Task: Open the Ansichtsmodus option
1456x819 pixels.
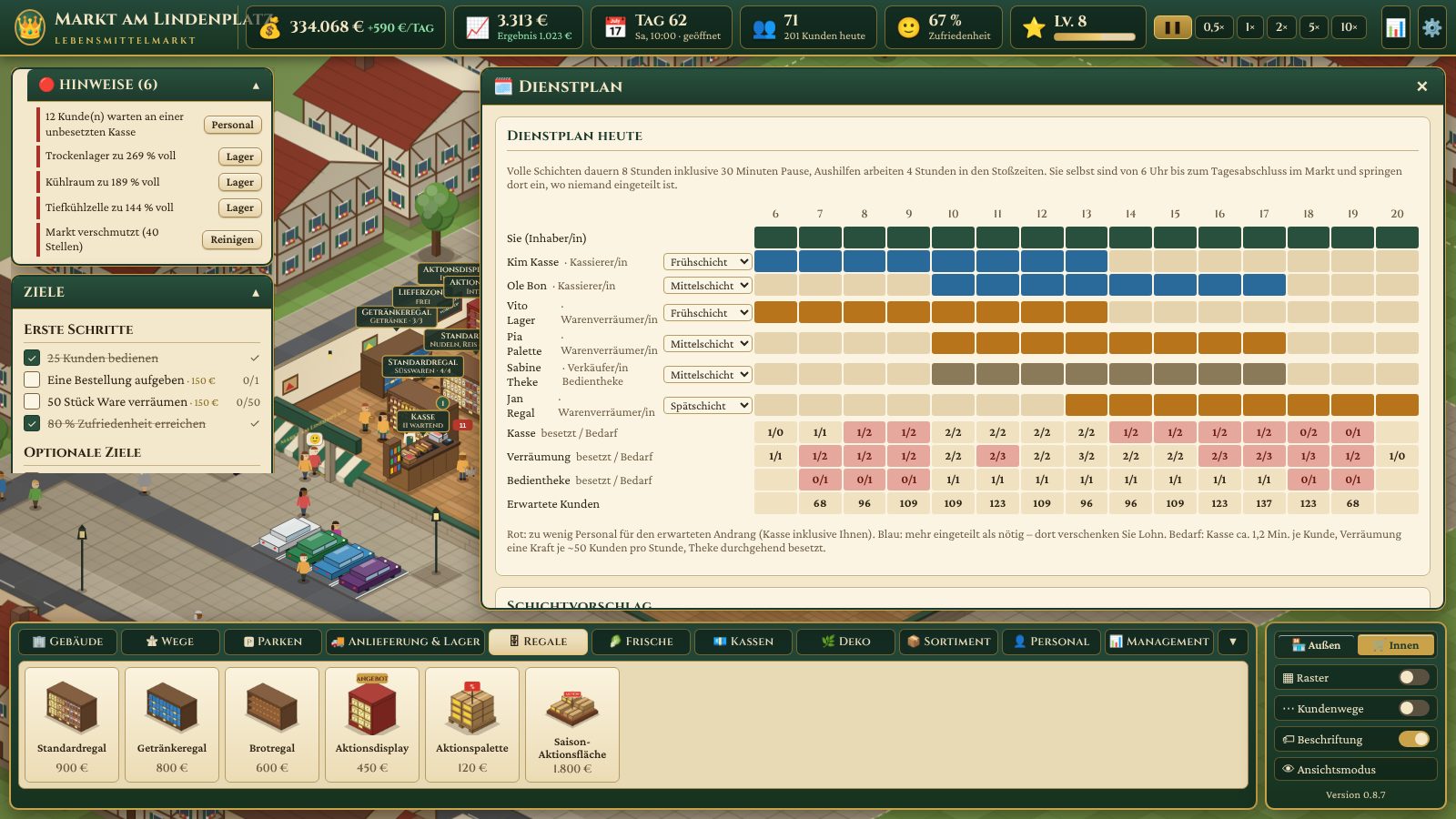Action: (1355, 769)
